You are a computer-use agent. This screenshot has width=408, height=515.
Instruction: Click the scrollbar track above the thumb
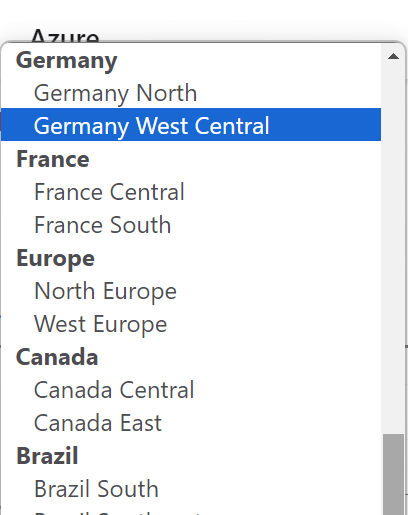click(393, 250)
